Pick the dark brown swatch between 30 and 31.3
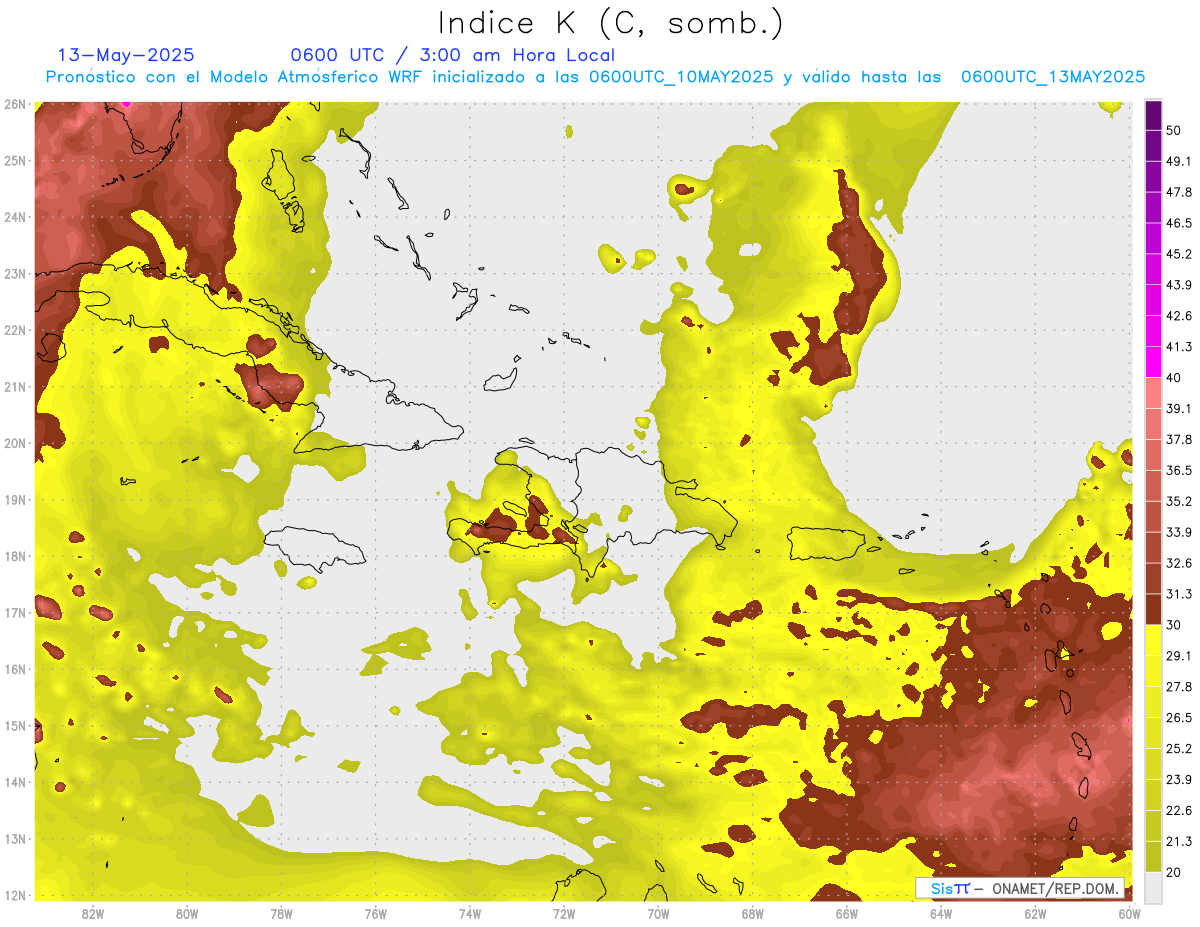The height and width of the screenshot is (927, 1200). [x=1153, y=609]
